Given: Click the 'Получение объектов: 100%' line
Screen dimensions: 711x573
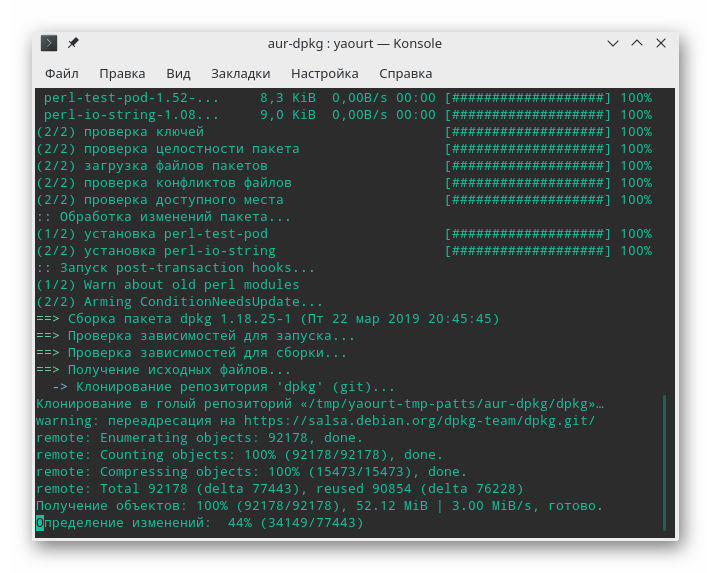Looking at the screenshot, I should pos(319,506).
